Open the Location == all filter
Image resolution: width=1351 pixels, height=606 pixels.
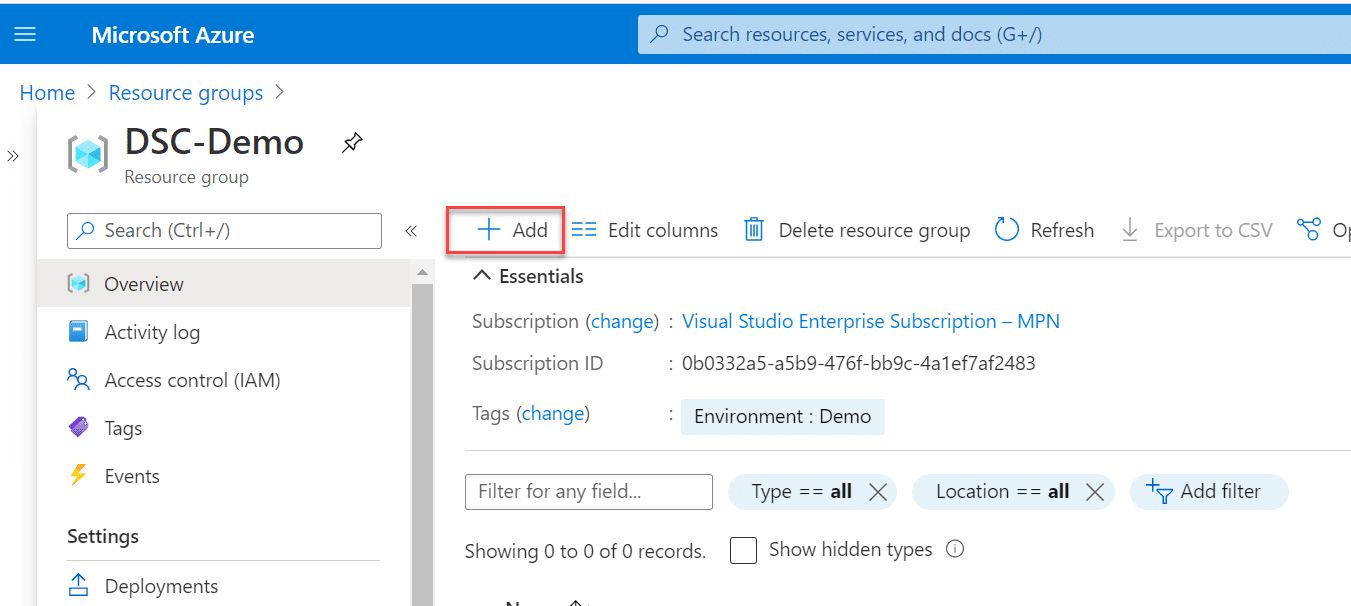pos(1003,492)
